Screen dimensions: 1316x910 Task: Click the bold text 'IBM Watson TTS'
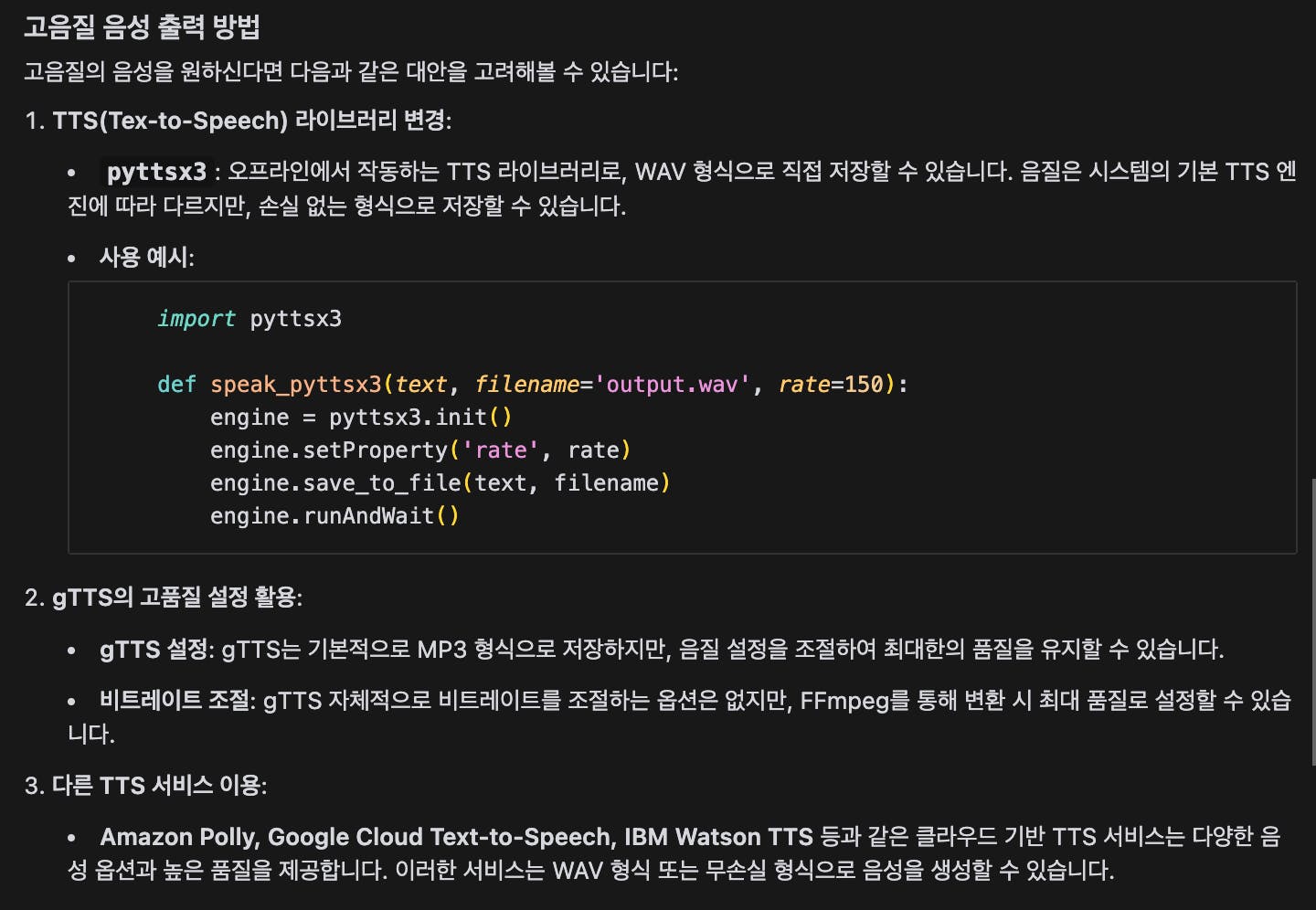coord(718,837)
